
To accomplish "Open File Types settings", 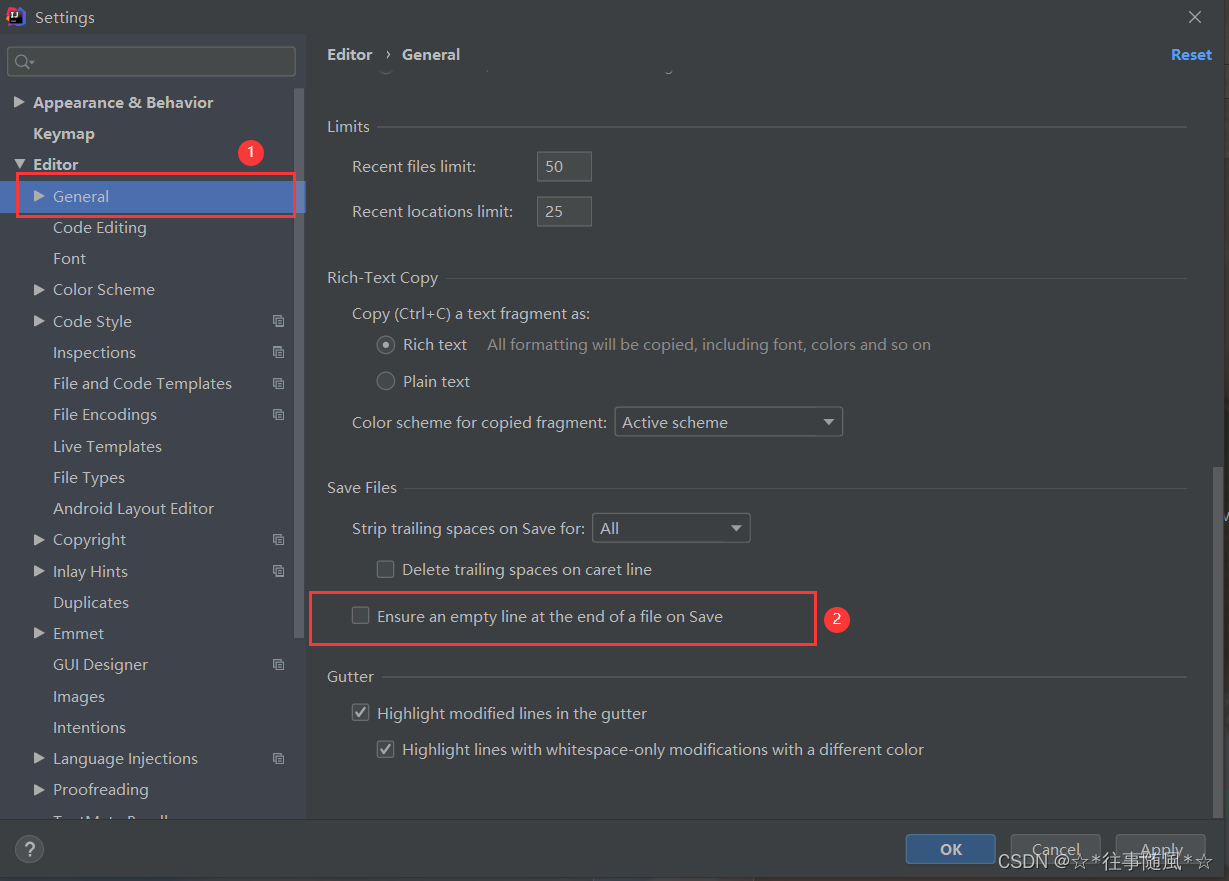I will point(89,477).
